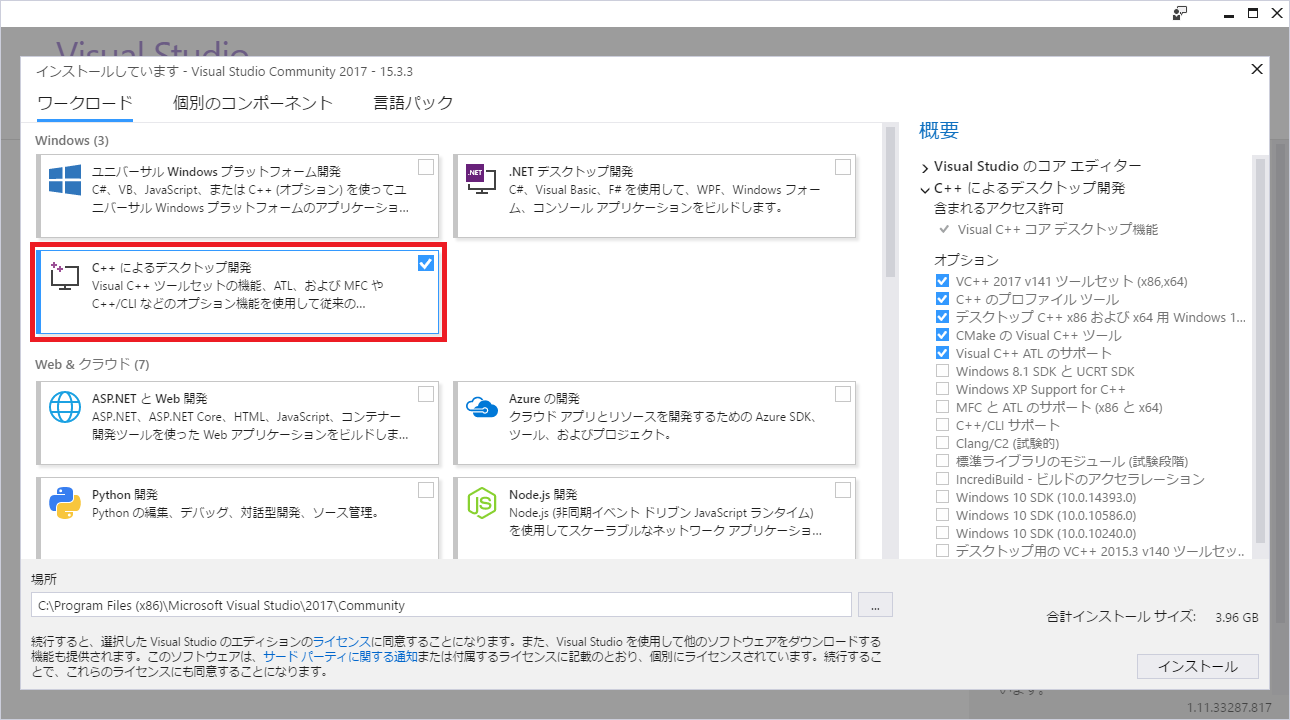Viewport: 1290px width, 720px height.
Task: Click the Visual C++ コア デスクトップ機能 entry
Action: [1057, 230]
